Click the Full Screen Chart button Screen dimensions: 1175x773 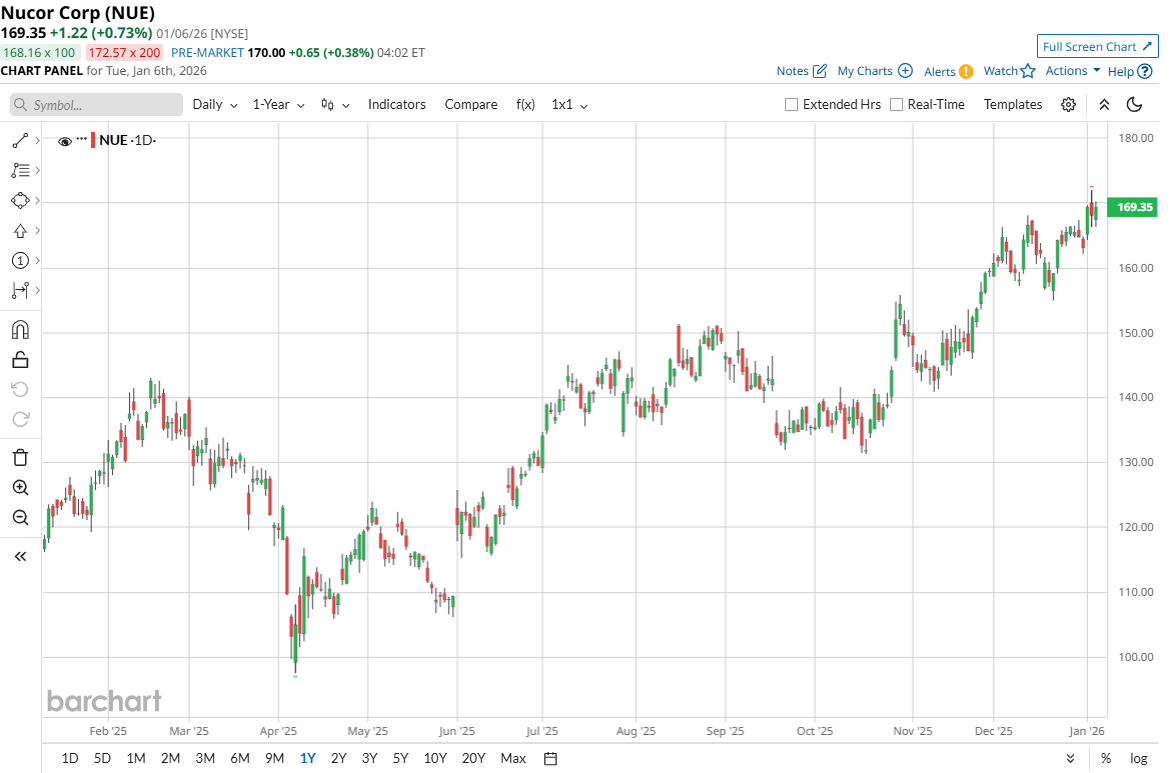1097,46
